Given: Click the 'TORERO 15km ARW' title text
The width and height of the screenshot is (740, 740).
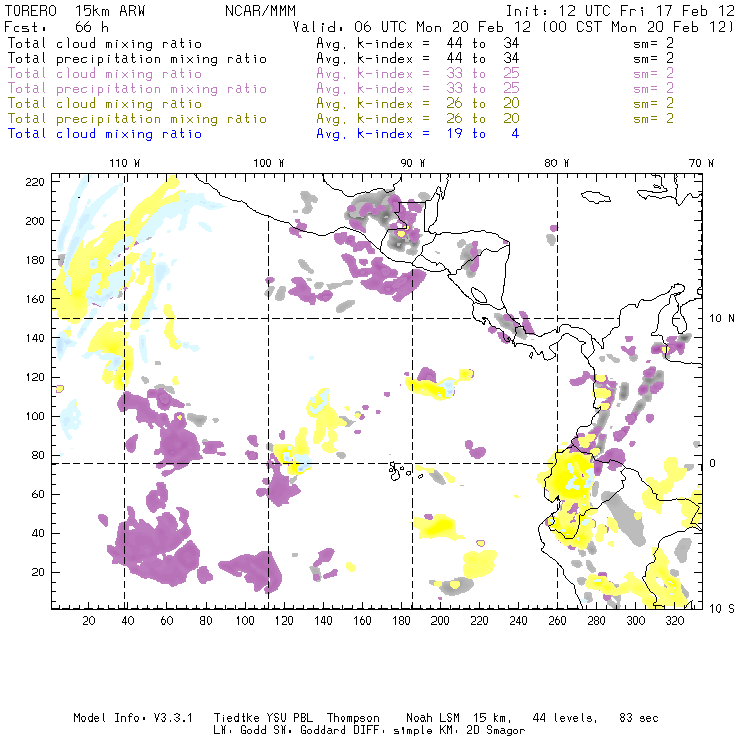Looking at the screenshot, I should tap(75, 11).
